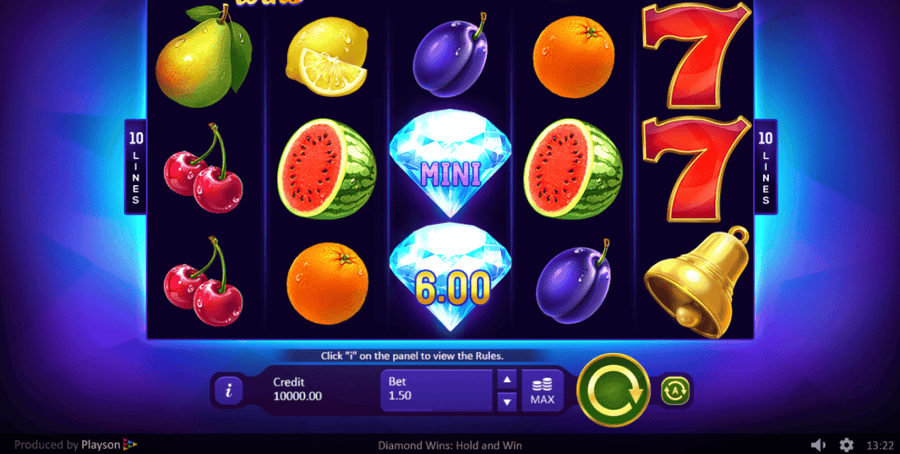
Task: Click the 6.00 diamond symbol
Action: (450, 277)
